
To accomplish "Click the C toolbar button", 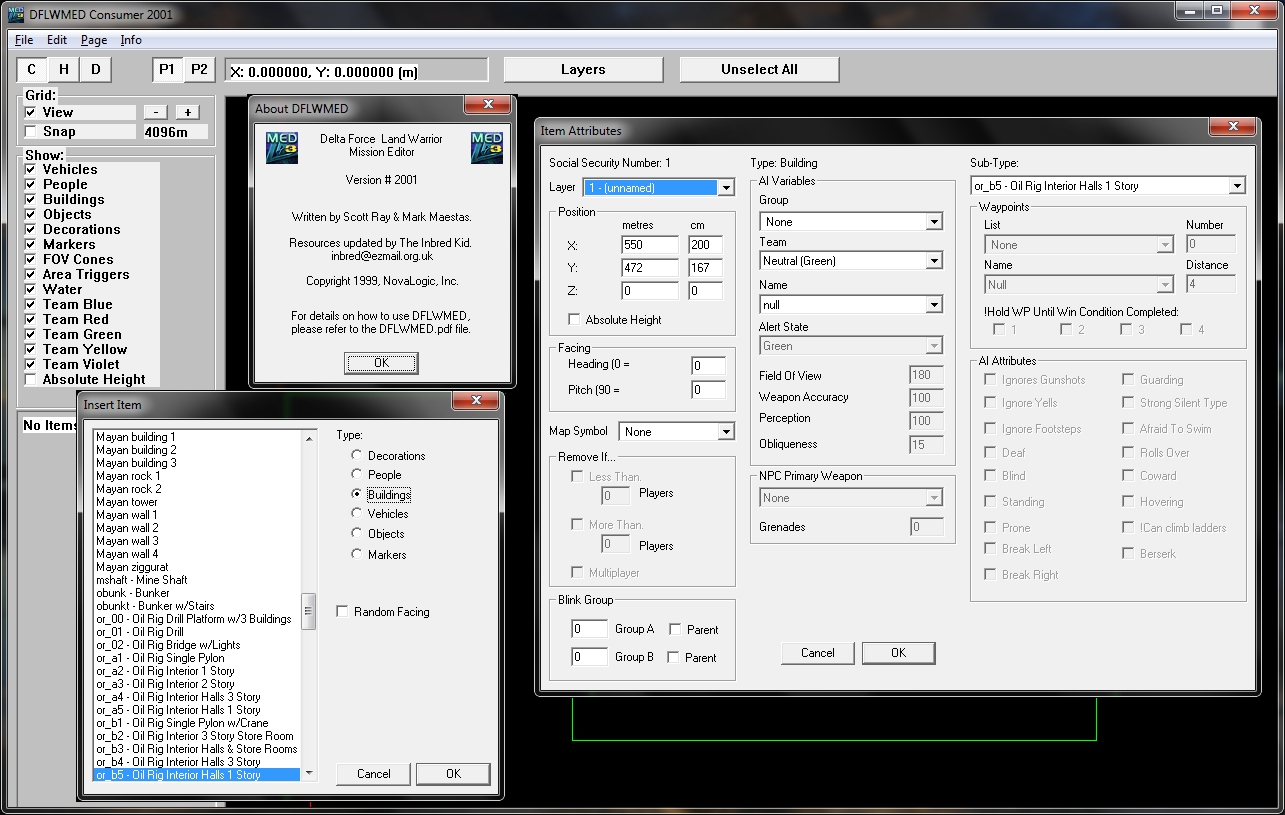I will point(32,69).
